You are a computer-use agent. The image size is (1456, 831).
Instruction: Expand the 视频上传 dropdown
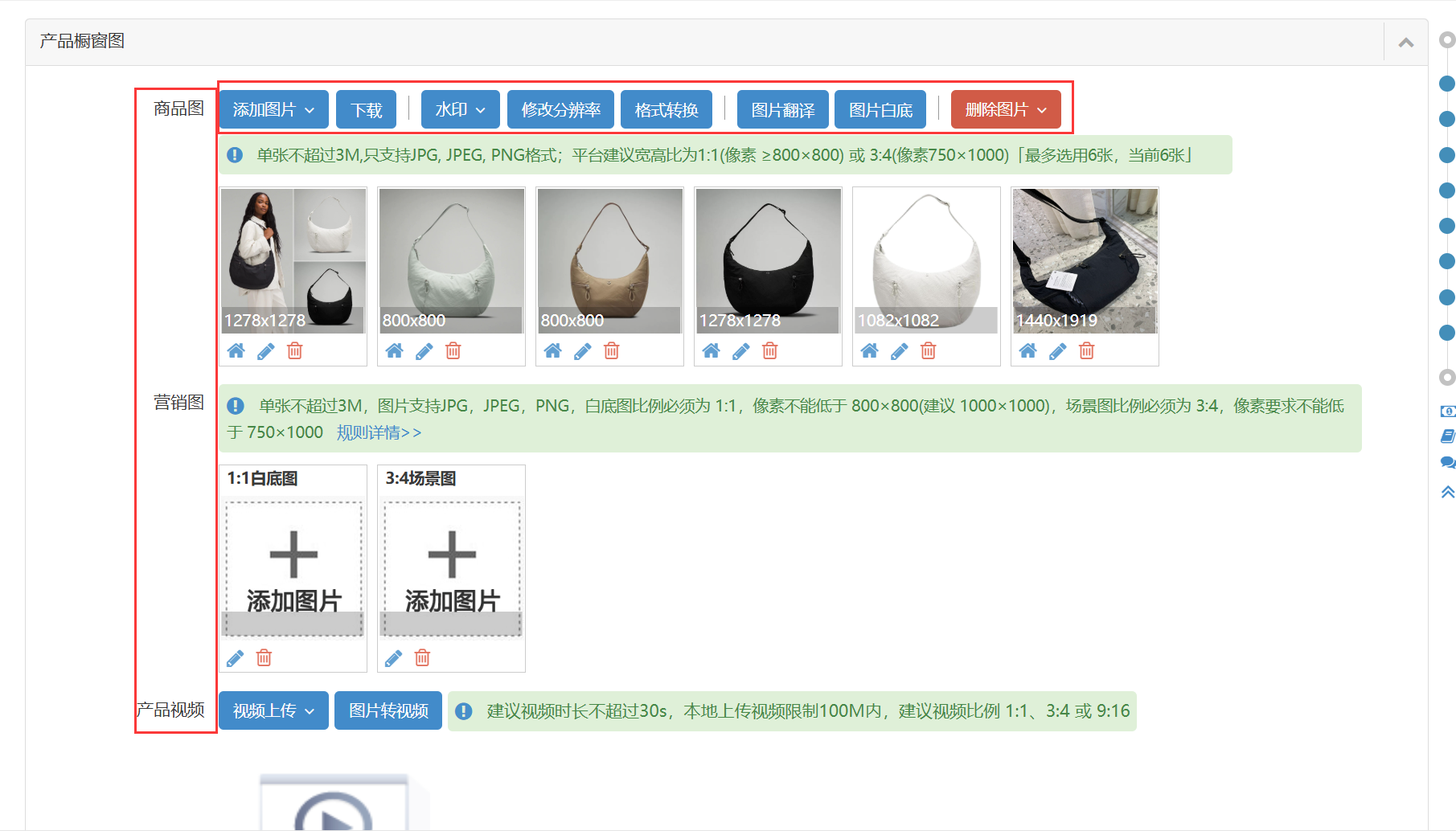(x=273, y=711)
